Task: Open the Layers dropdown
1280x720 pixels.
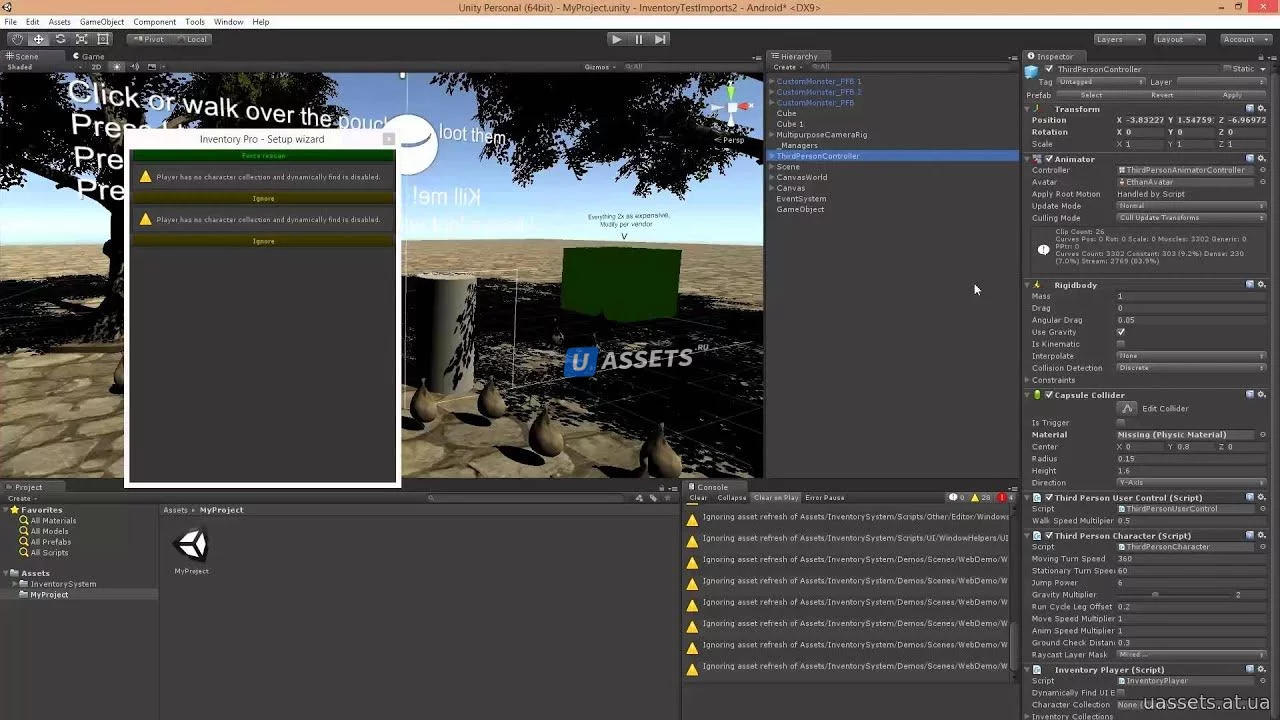Action: (1118, 39)
